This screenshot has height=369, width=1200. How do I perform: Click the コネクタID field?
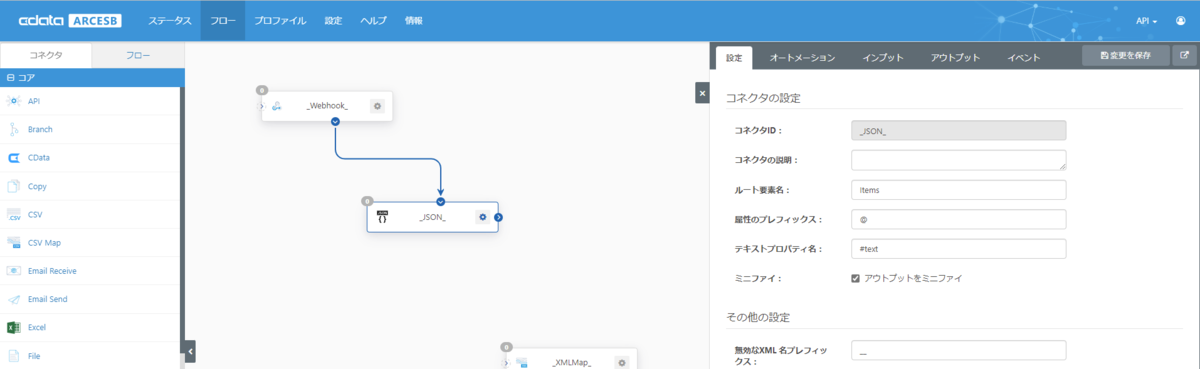point(958,130)
